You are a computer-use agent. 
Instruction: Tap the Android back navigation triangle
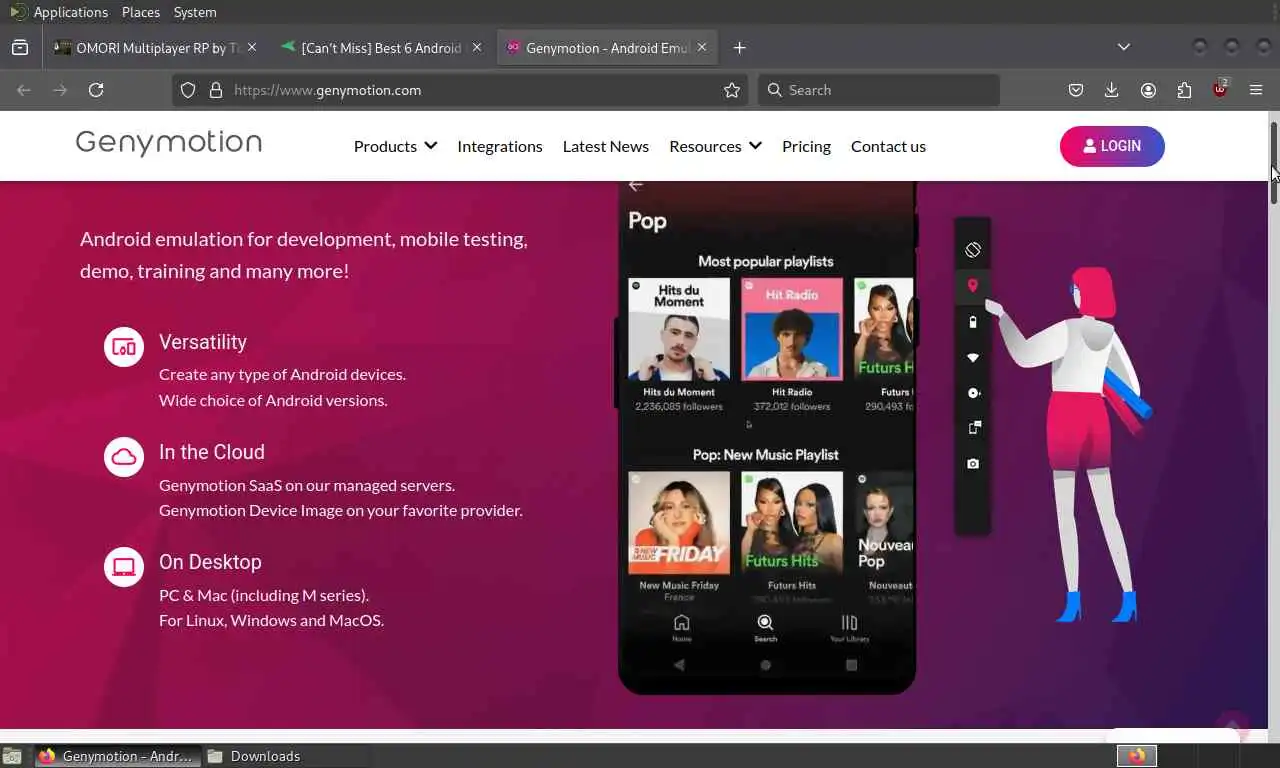[680, 665]
